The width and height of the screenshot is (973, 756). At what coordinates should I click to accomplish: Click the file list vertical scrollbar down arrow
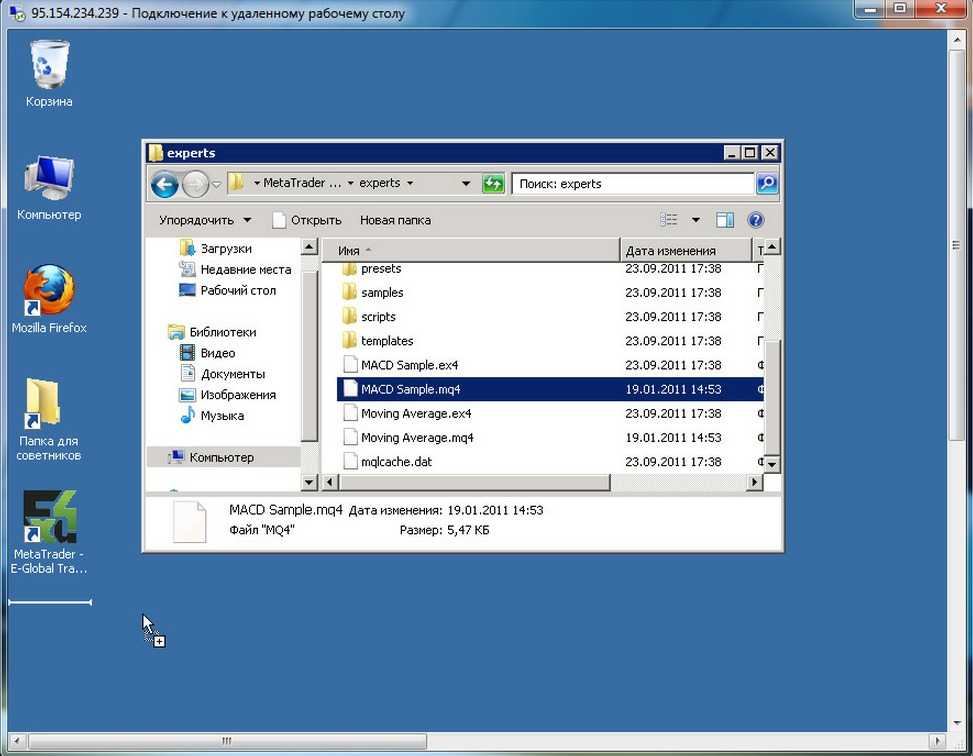pos(771,464)
